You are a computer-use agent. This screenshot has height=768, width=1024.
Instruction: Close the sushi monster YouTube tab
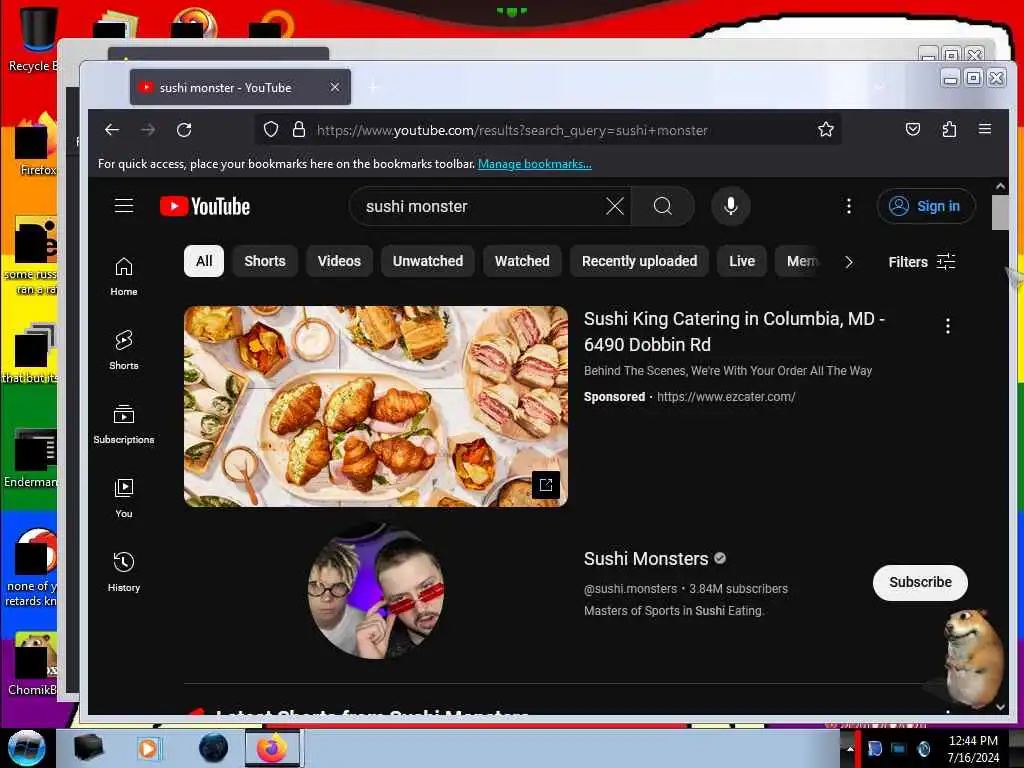click(x=334, y=87)
